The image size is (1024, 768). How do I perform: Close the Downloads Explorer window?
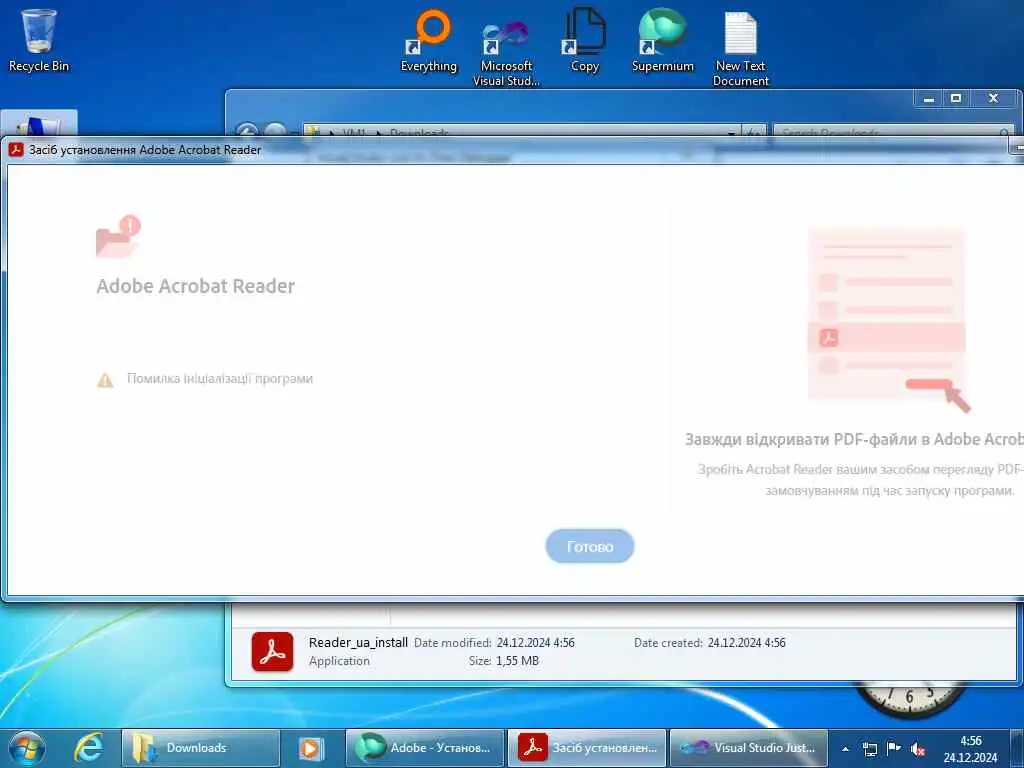(993, 99)
